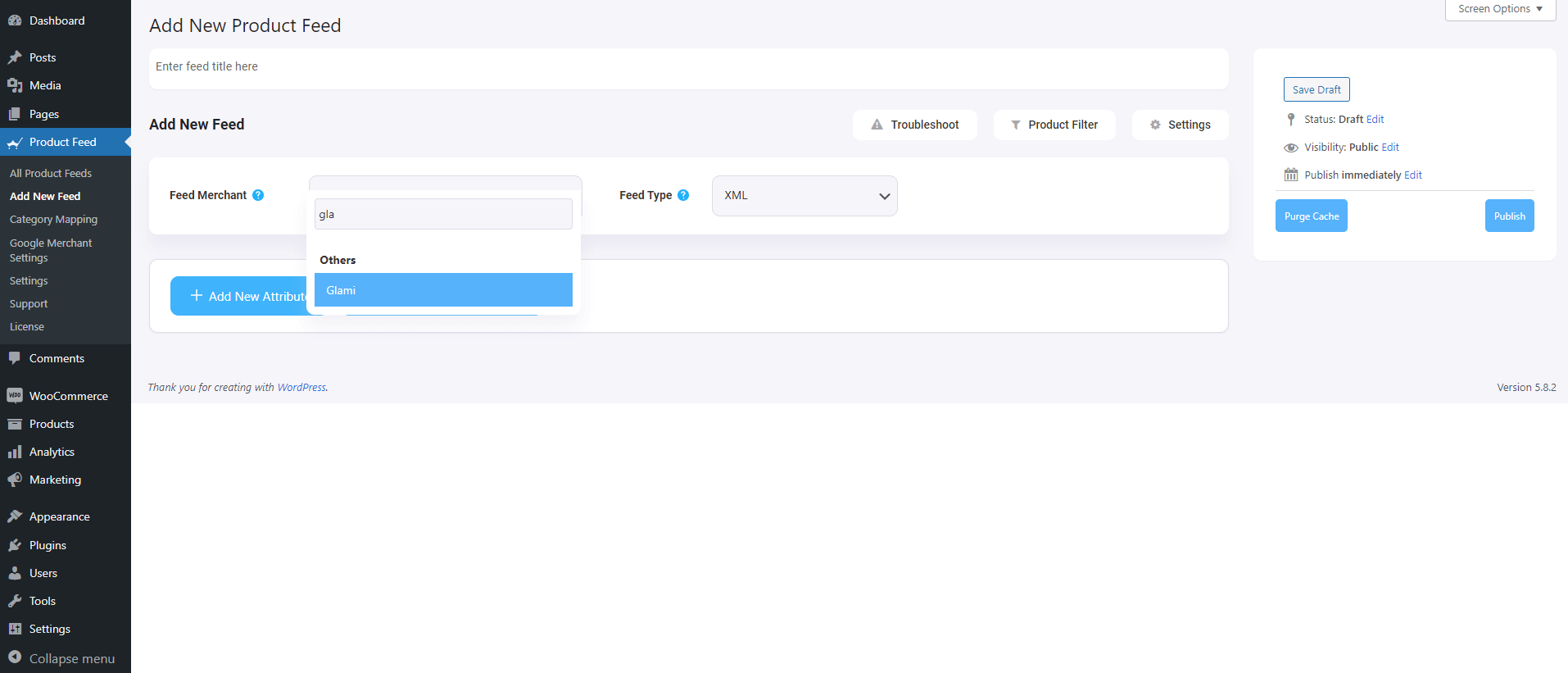Click the Marketing megaphone icon

click(x=15, y=480)
